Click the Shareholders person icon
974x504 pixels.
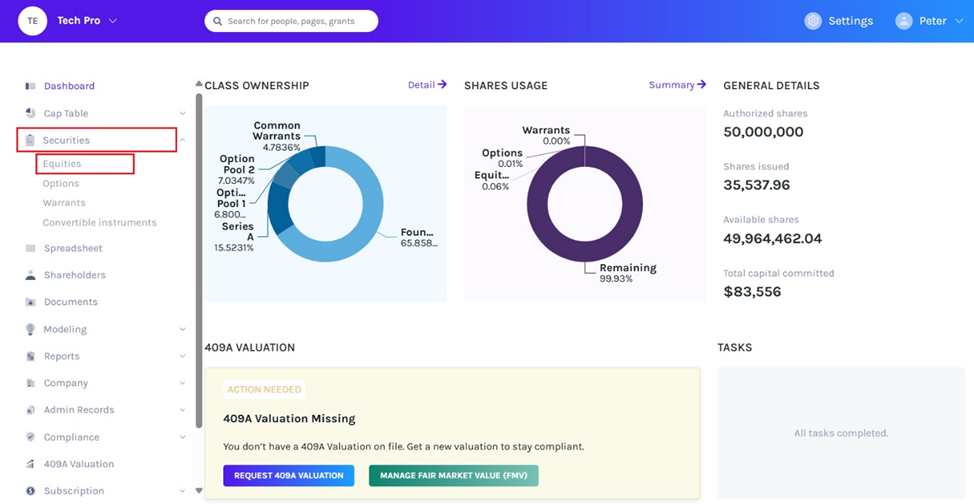click(x=30, y=275)
